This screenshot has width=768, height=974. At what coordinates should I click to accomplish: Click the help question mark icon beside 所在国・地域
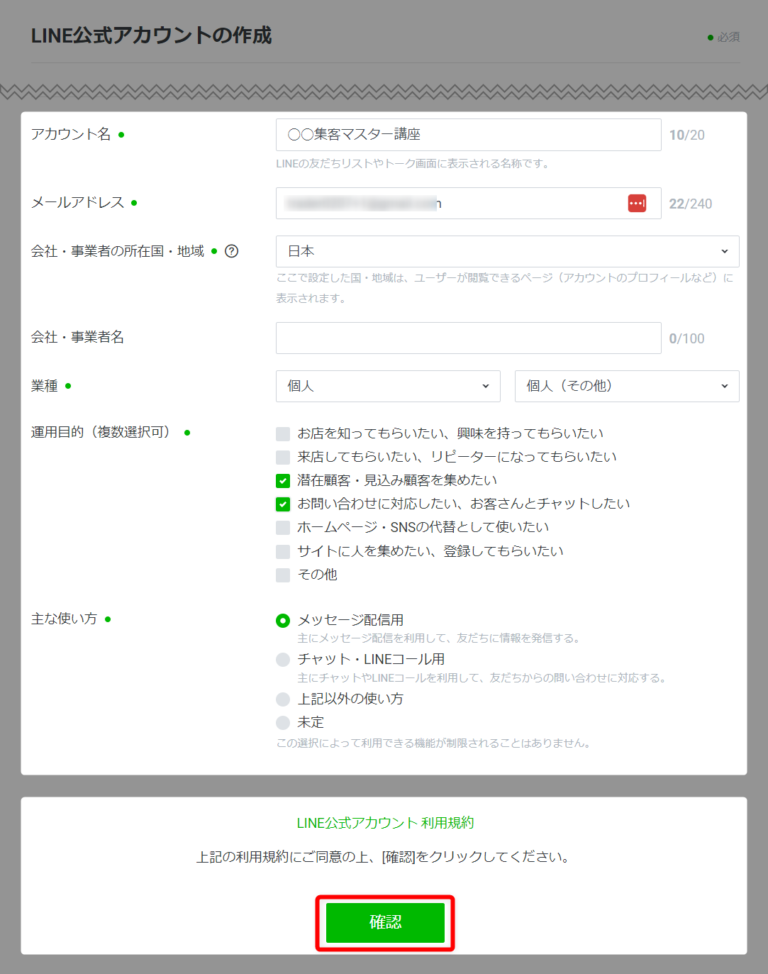231,251
